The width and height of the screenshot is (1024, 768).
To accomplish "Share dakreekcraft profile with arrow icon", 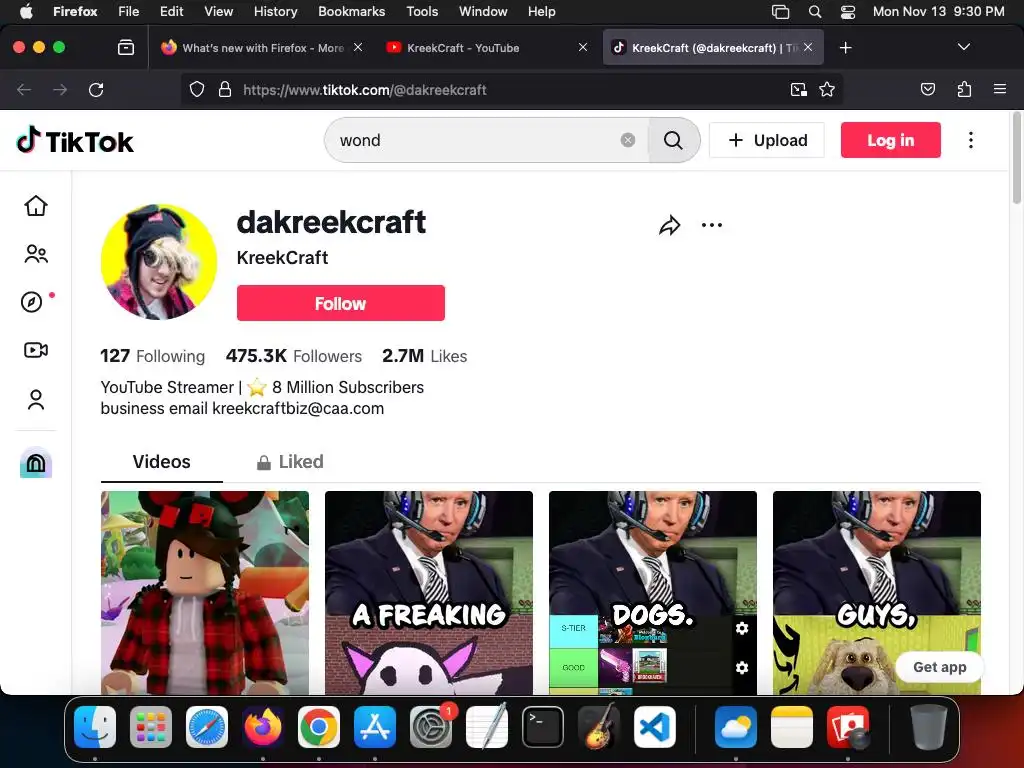I will click(669, 225).
